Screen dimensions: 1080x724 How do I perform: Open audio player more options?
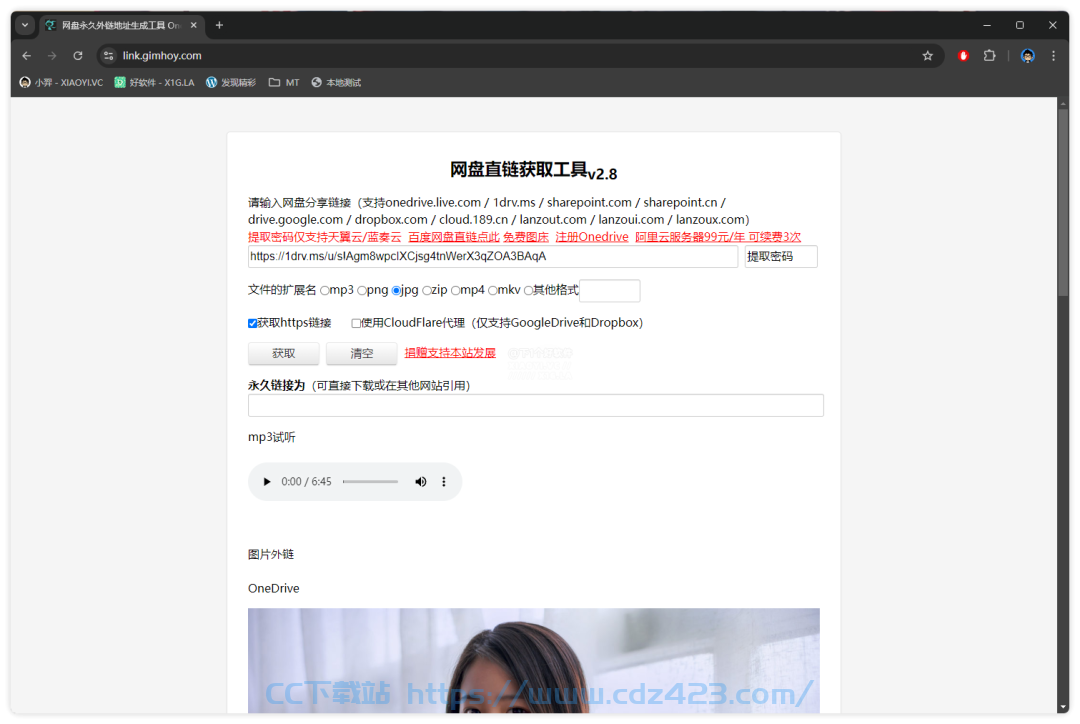point(444,482)
